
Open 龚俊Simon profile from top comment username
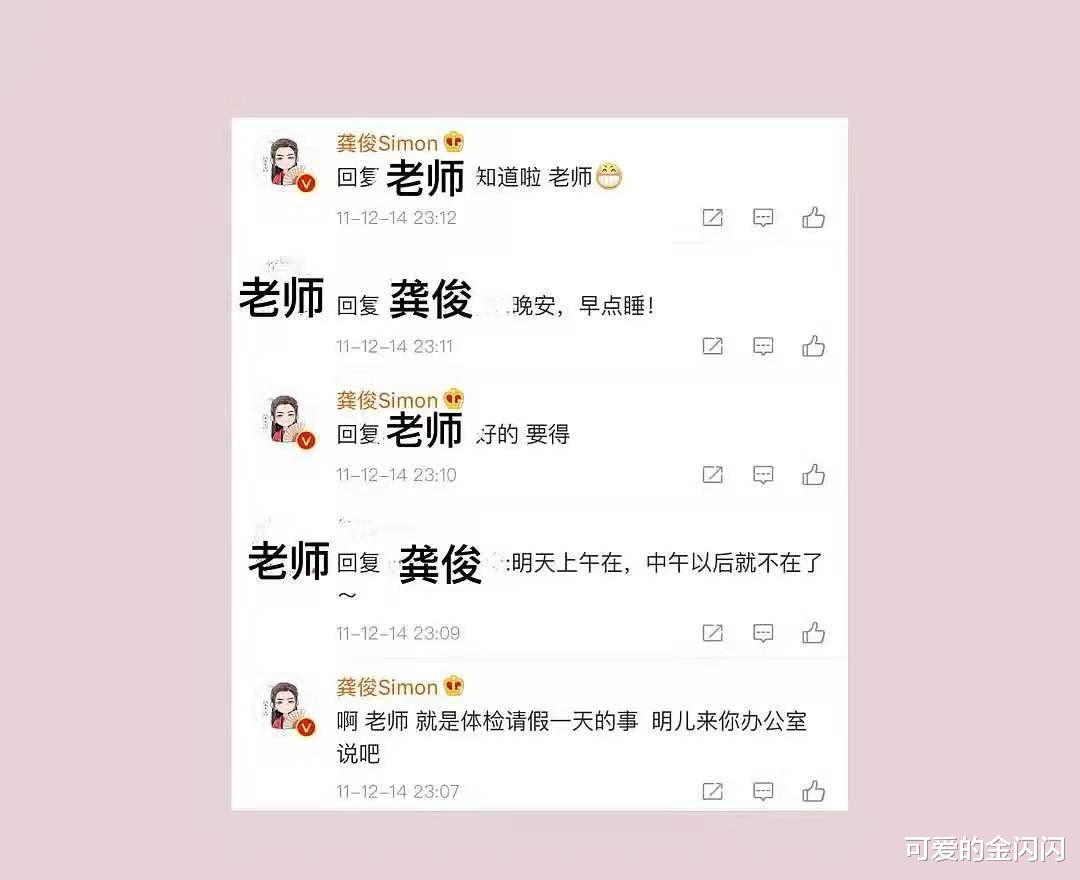(387, 143)
